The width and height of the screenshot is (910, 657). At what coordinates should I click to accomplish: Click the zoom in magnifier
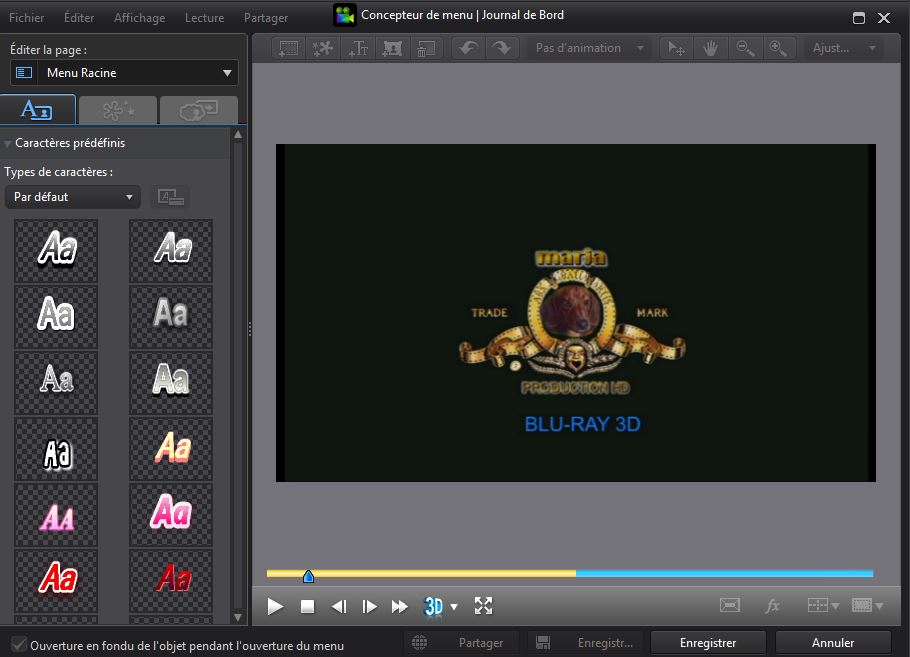click(778, 48)
